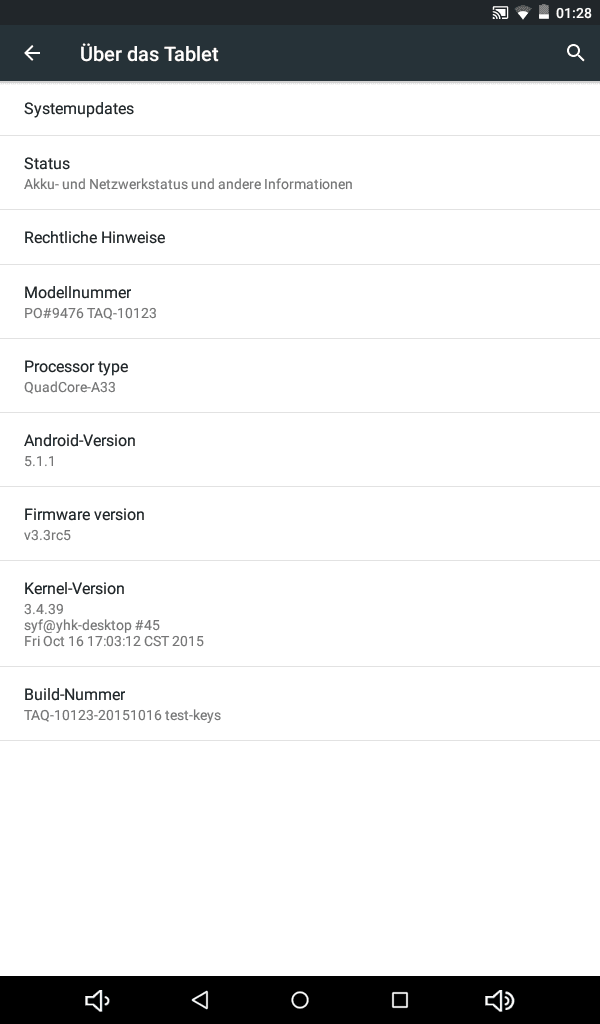Open search with magnifier icon
Viewport: 600px width, 1024px height.
575,53
